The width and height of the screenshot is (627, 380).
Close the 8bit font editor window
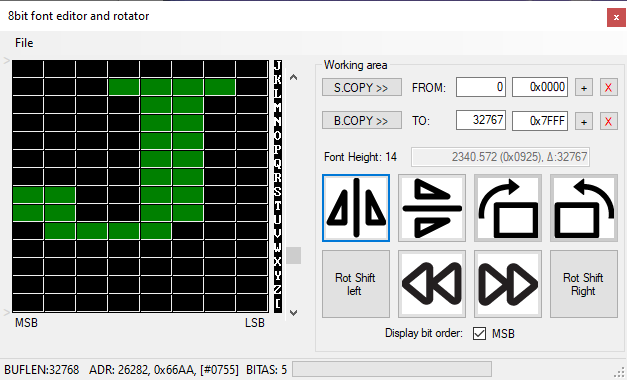[616, 18]
